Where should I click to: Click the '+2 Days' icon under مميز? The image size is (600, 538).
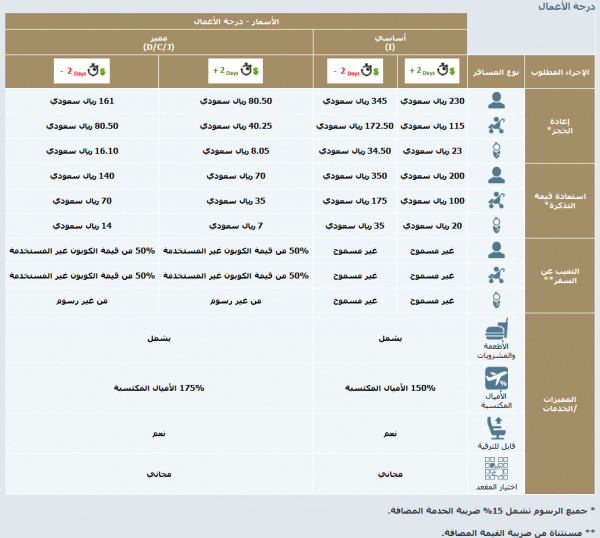tap(236, 70)
